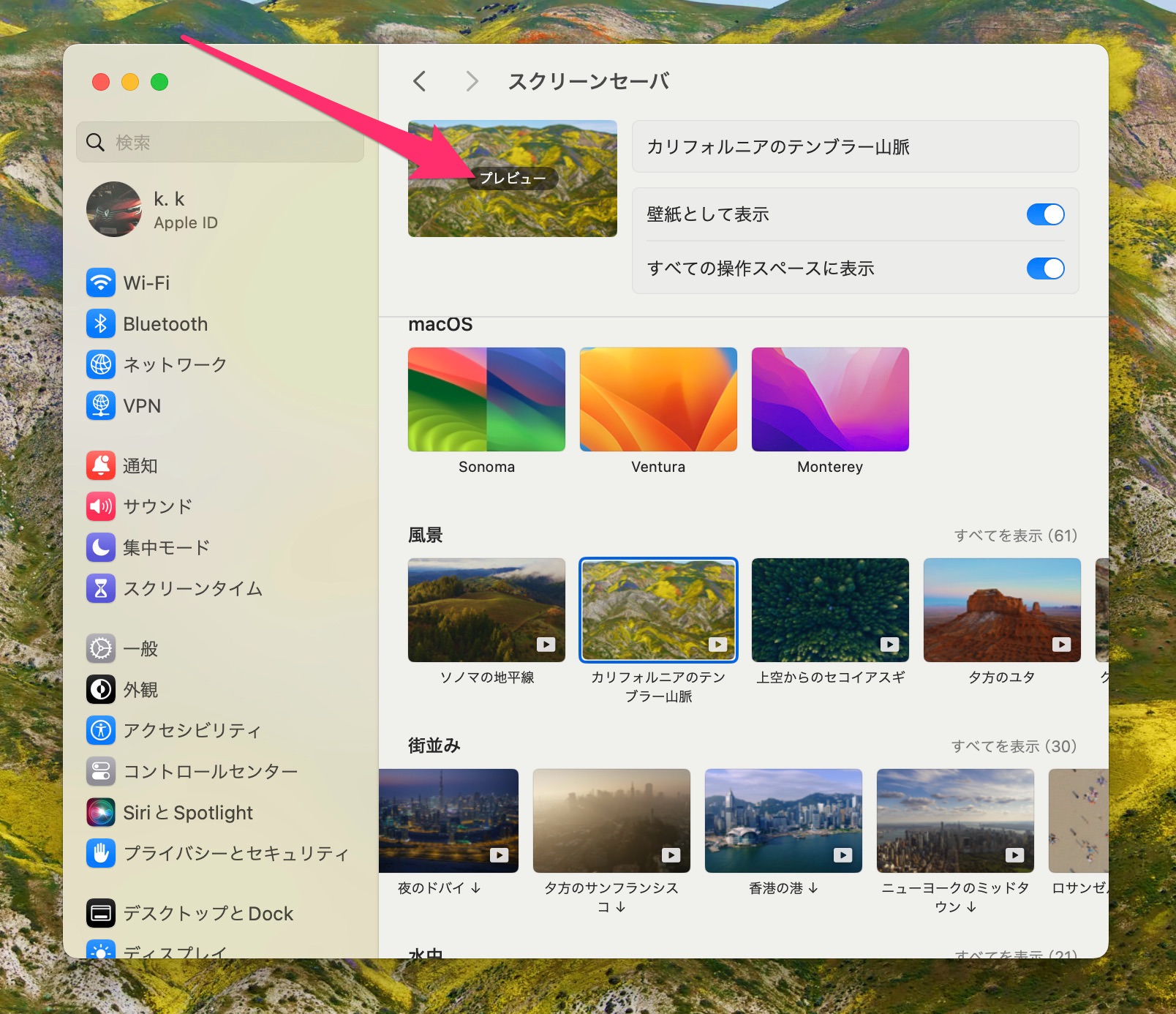1176x1014 pixels.
Task: Click the カリフォルニアのテンブラー山脈 title field
Action: (855, 147)
